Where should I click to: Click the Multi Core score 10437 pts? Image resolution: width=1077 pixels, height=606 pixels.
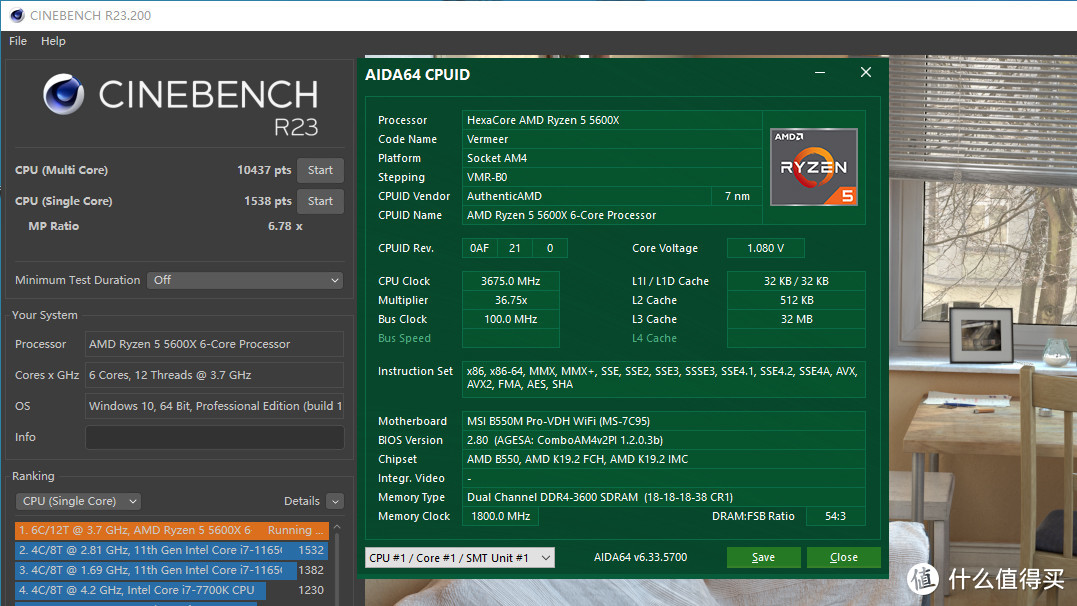coord(264,170)
